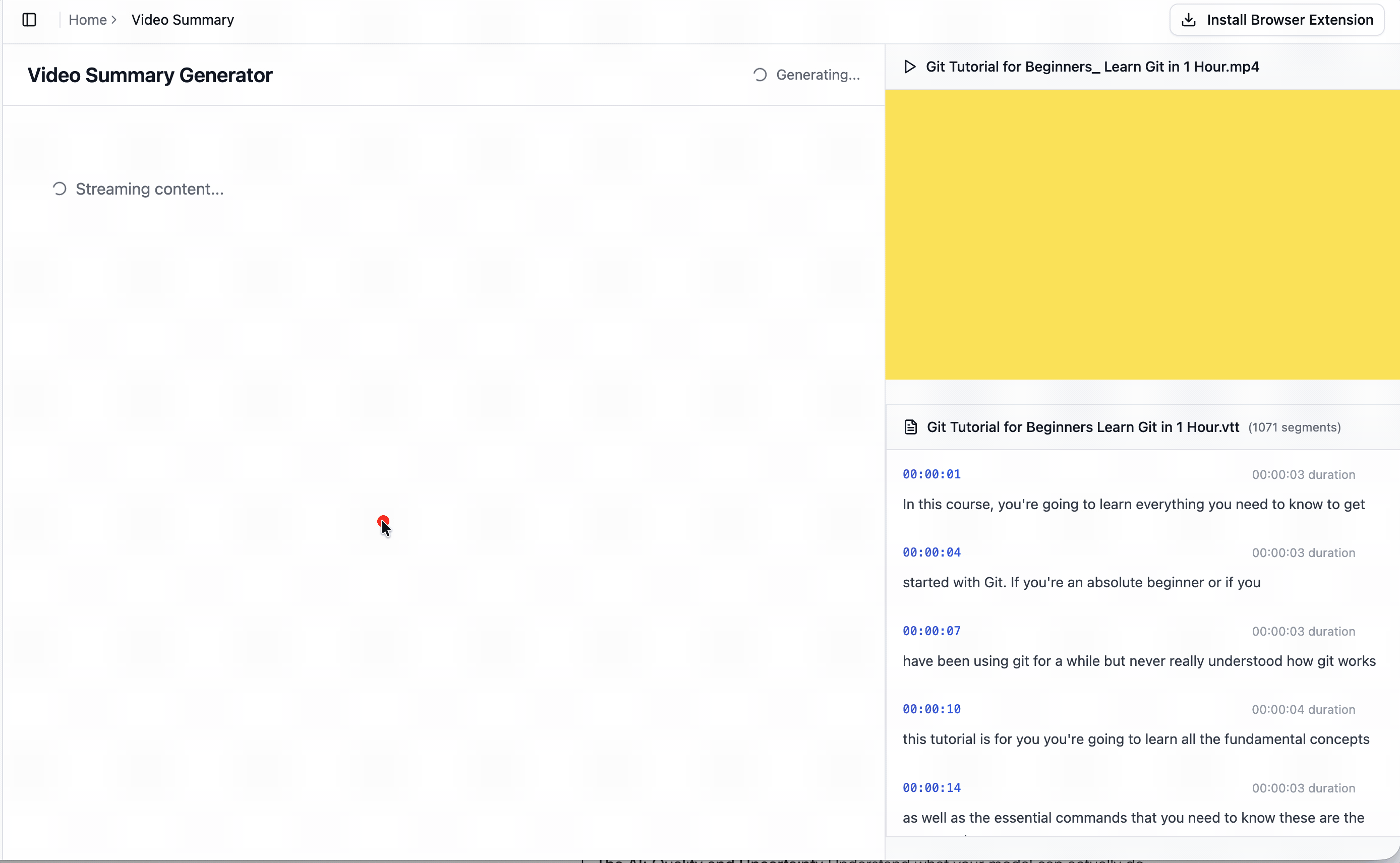Select the transcript line starting with In this course
The height and width of the screenshot is (863, 1400).
tap(1133, 504)
